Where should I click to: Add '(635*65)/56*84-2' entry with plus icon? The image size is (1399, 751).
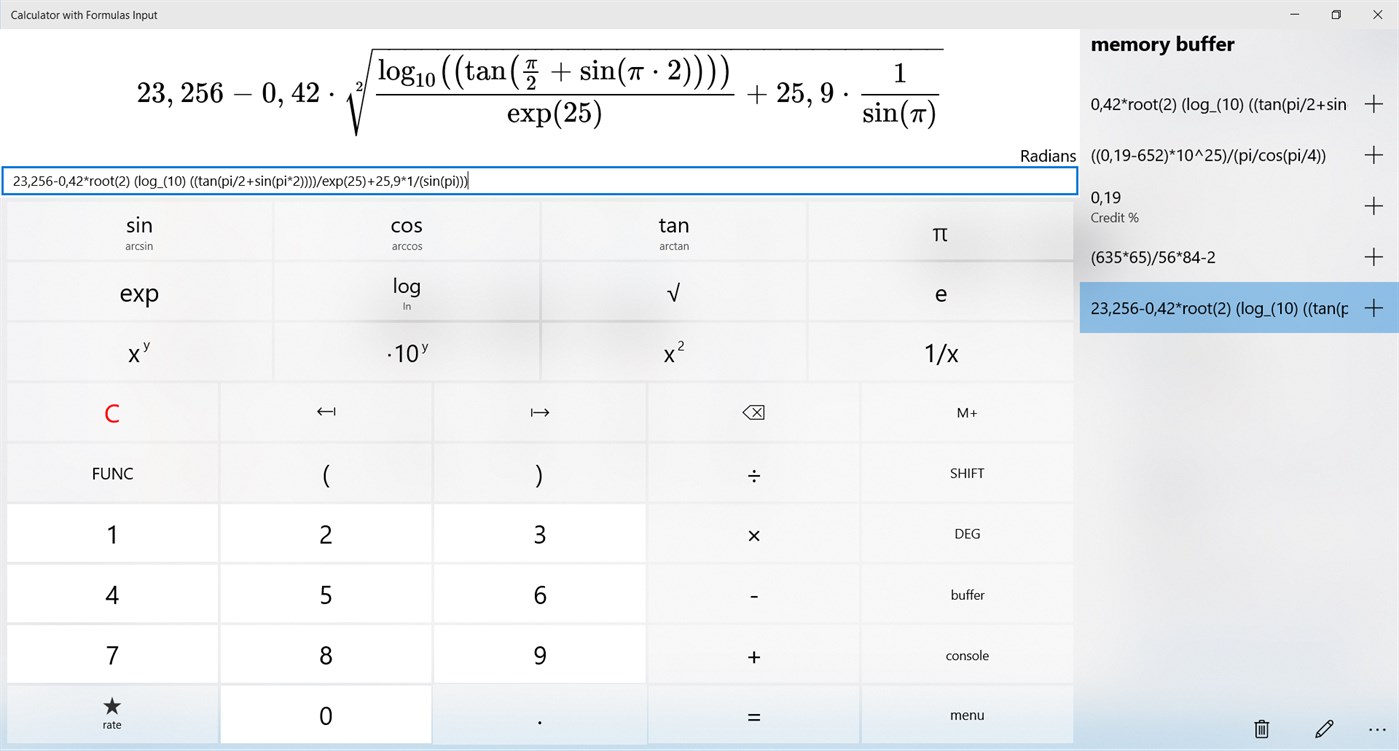point(1374,257)
